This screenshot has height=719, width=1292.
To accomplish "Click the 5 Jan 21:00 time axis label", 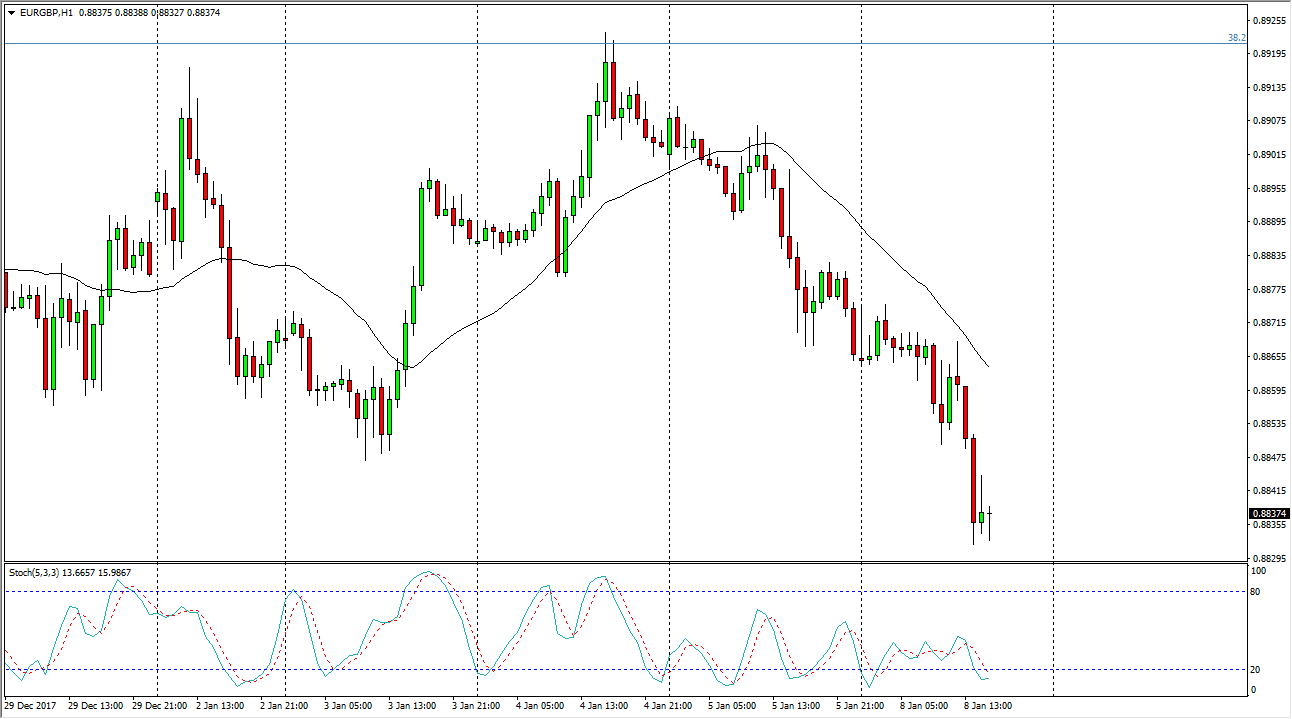I will click(x=859, y=706).
